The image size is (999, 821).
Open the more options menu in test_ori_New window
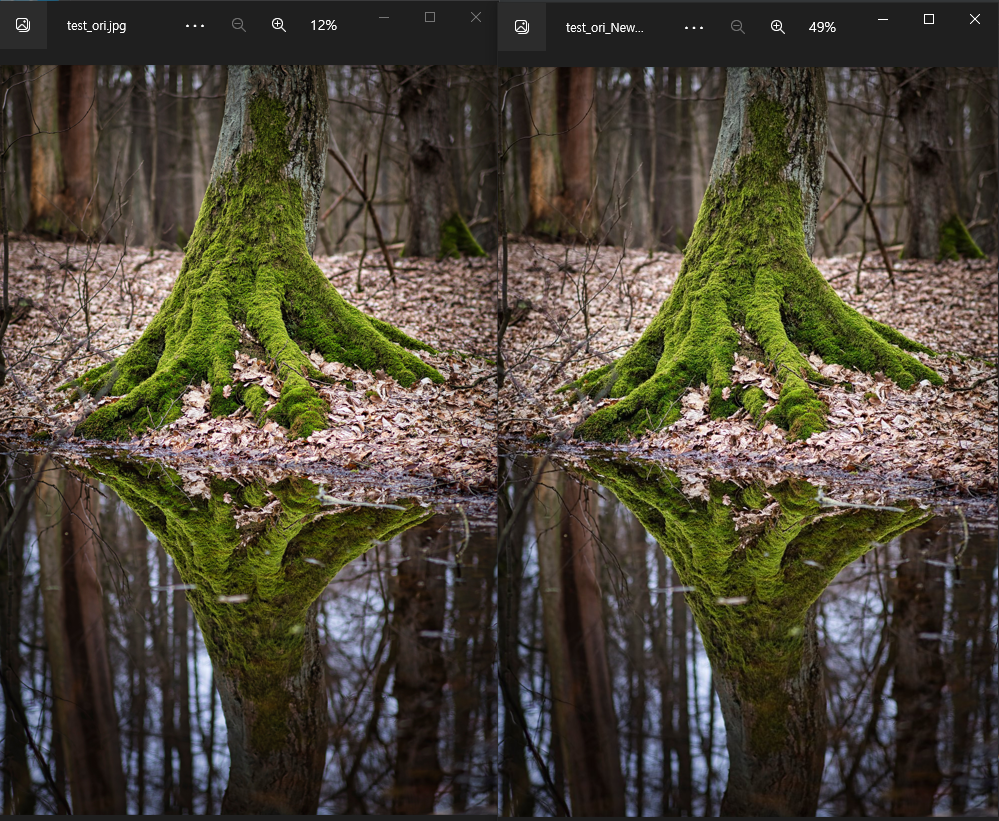(x=694, y=27)
